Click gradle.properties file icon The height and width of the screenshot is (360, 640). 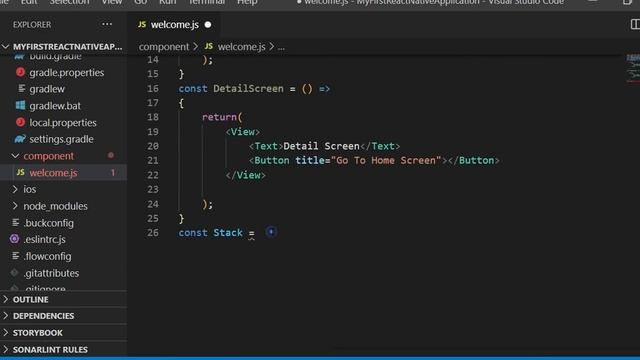20,72
